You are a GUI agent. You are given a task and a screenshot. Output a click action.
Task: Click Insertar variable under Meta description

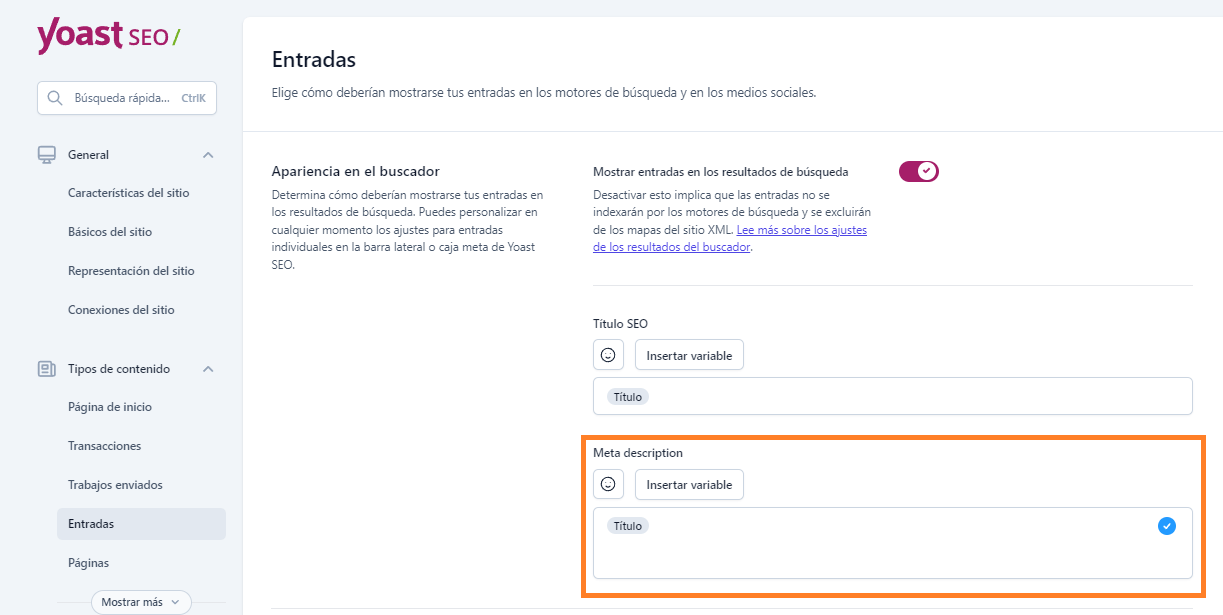[689, 484]
